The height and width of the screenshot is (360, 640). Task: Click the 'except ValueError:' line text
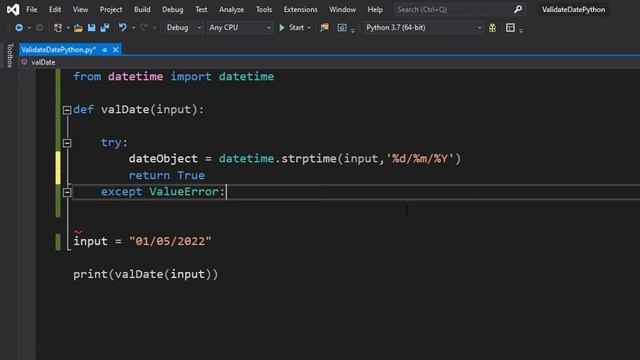click(x=163, y=191)
